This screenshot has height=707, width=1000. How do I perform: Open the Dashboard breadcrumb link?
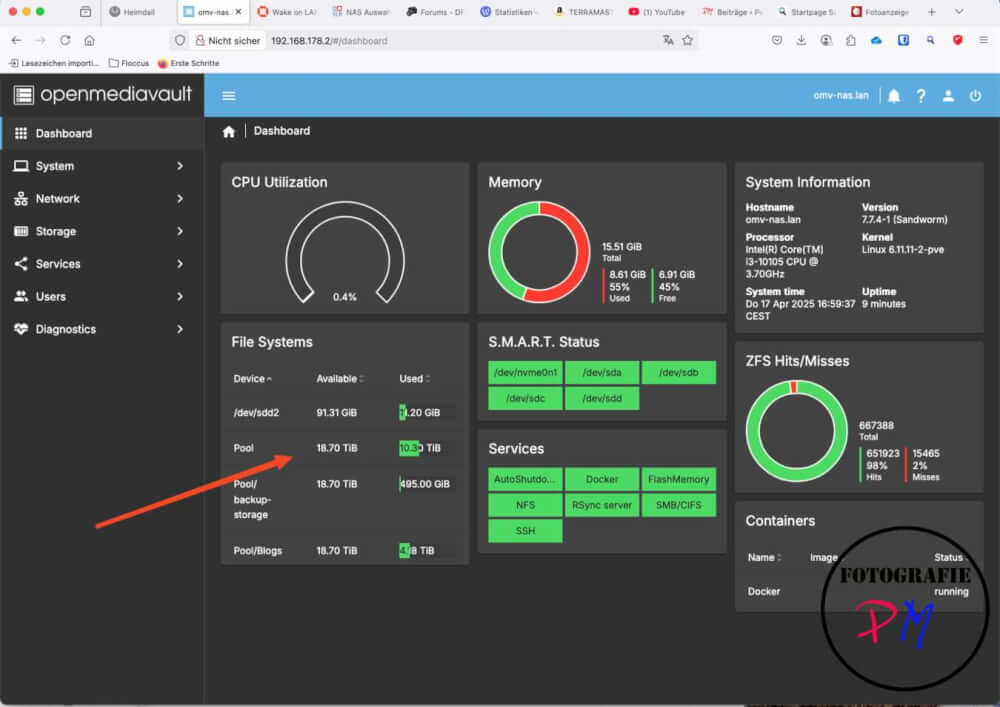click(x=281, y=131)
